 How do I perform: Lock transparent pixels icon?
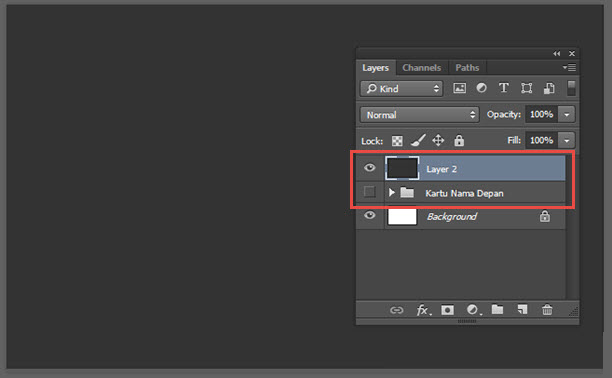(397, 141)
